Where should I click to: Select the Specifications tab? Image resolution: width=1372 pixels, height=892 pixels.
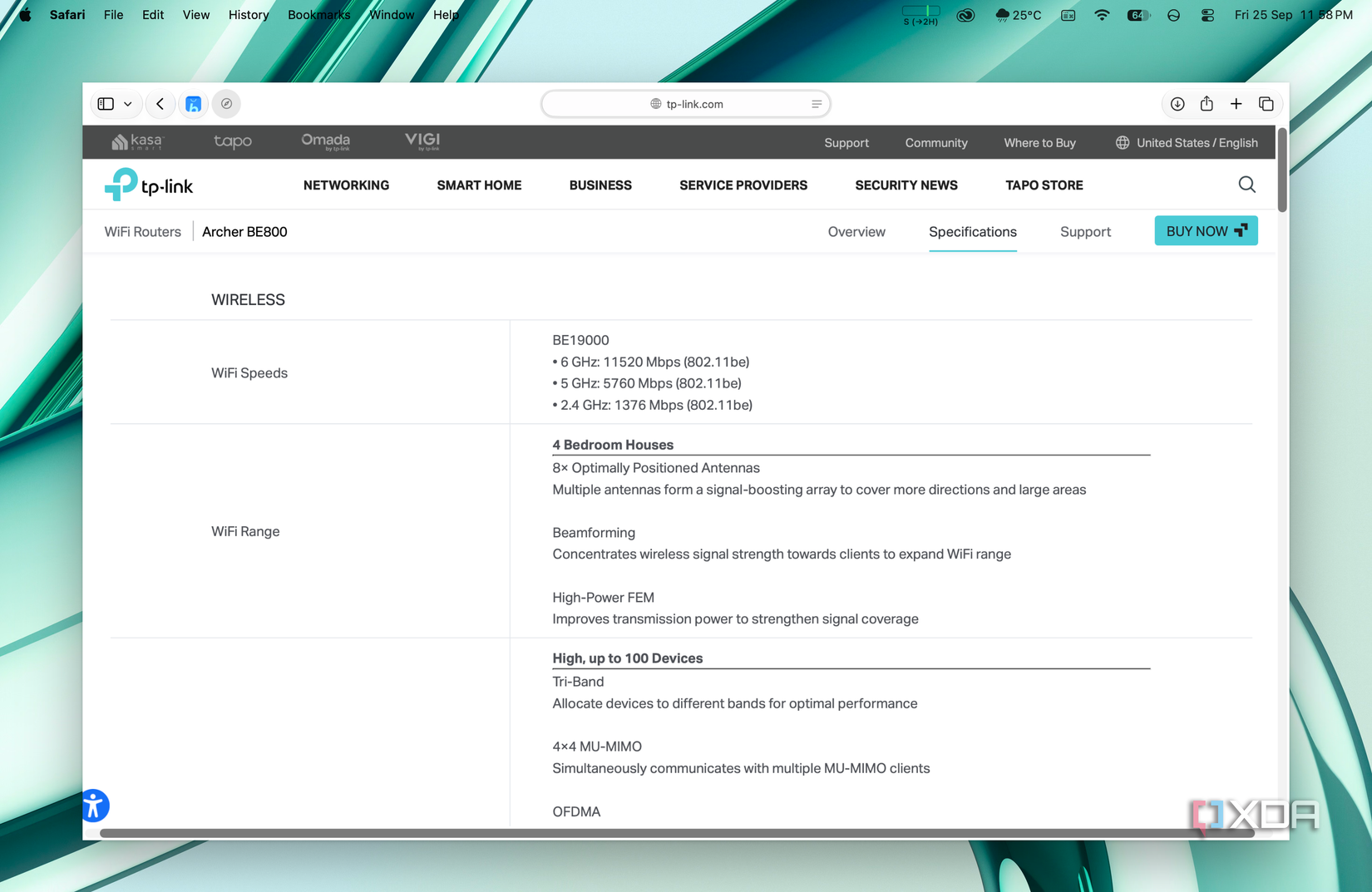[973, 232]
